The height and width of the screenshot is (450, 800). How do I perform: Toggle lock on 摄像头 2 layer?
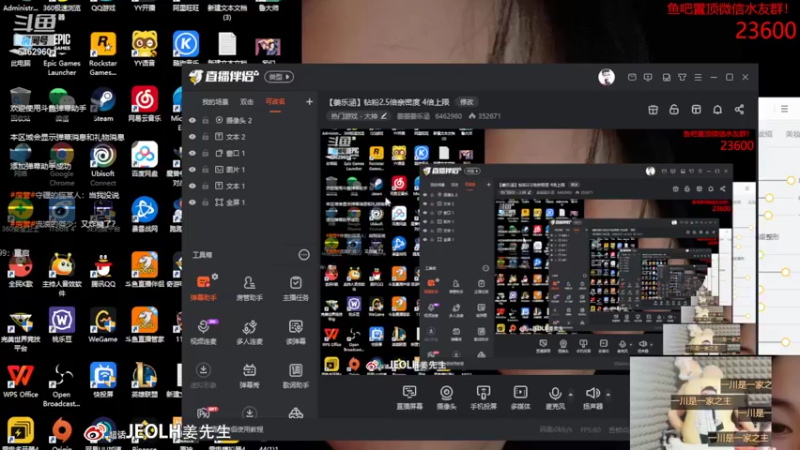tap(205, 120)
